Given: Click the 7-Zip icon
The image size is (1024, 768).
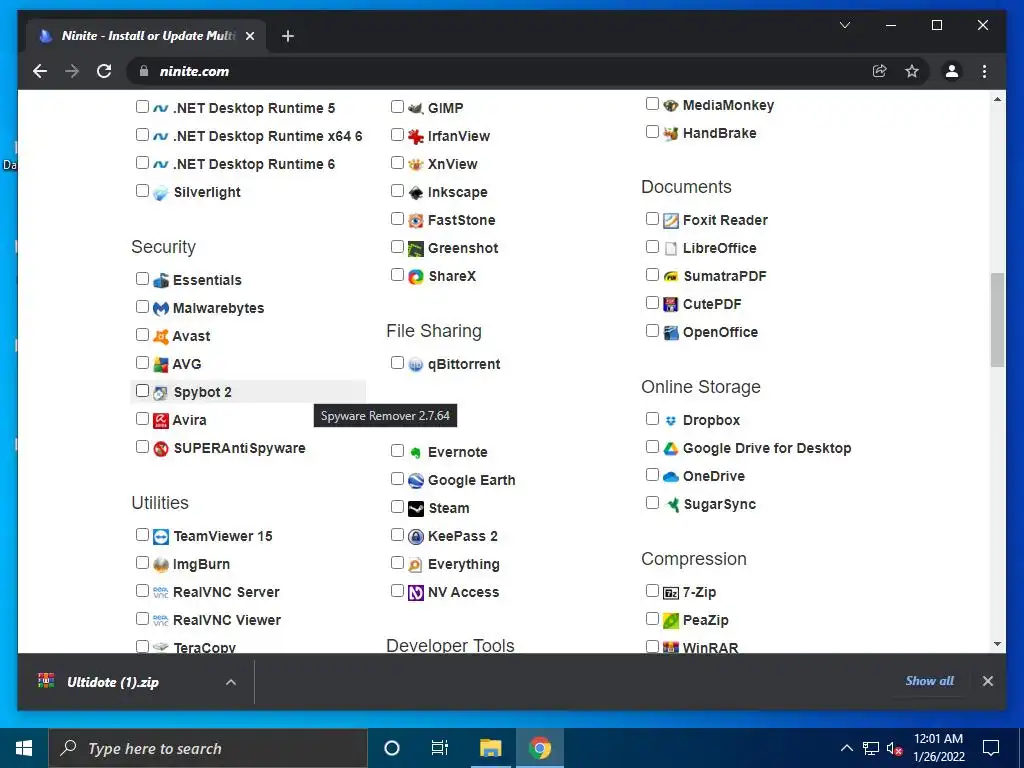Looking at the screenshot, I should (671, 593).
